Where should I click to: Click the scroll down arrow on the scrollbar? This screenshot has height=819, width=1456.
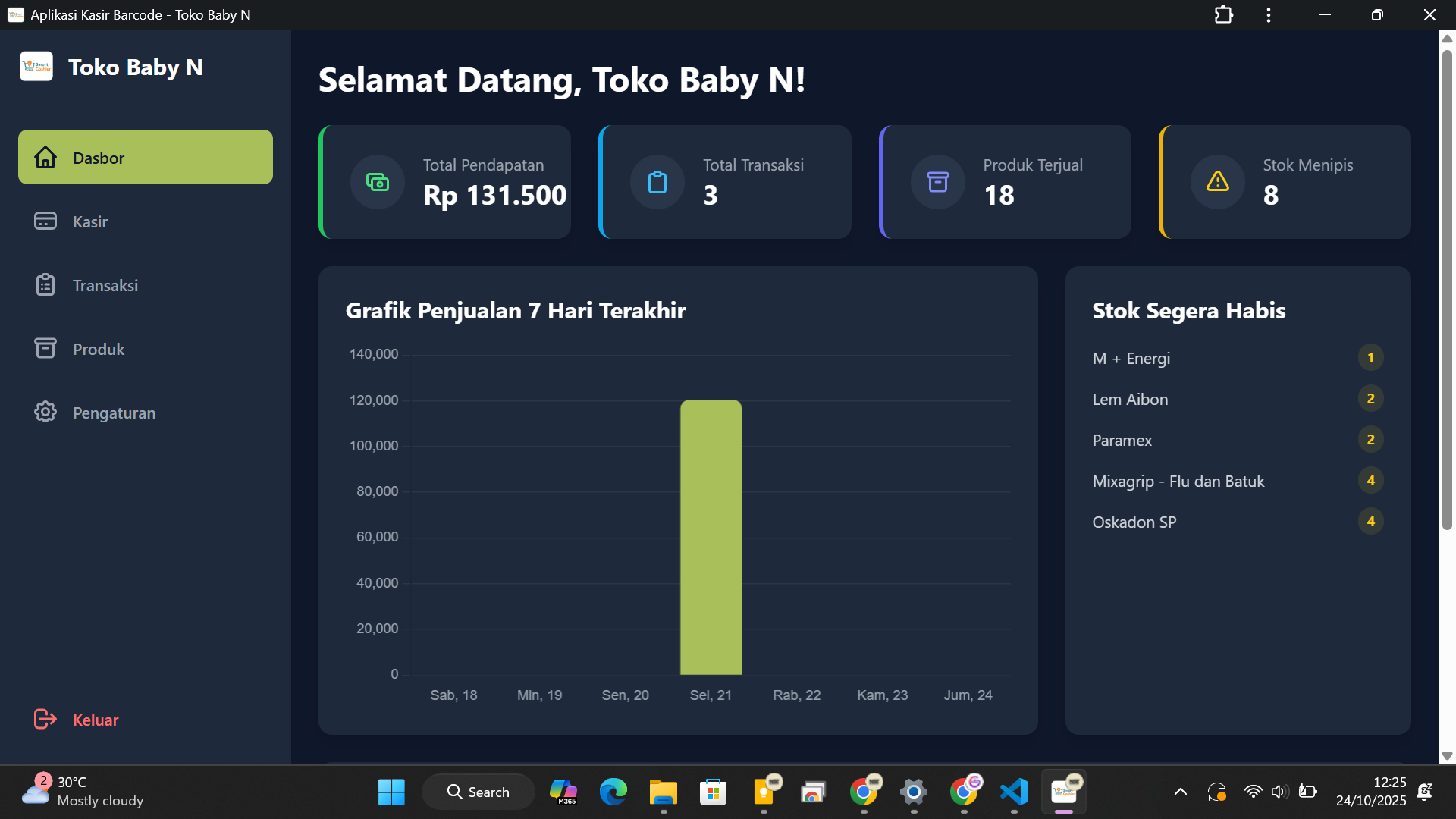1446,755
